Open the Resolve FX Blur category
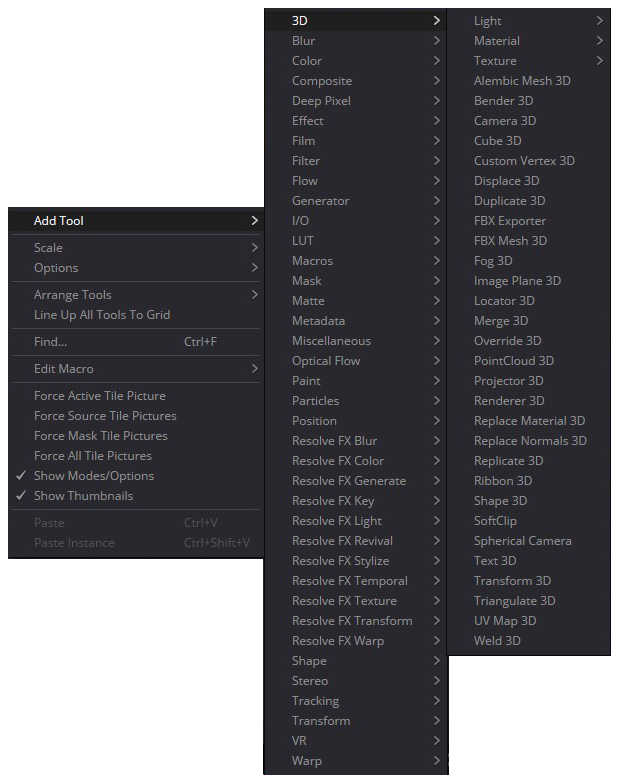 356,441
